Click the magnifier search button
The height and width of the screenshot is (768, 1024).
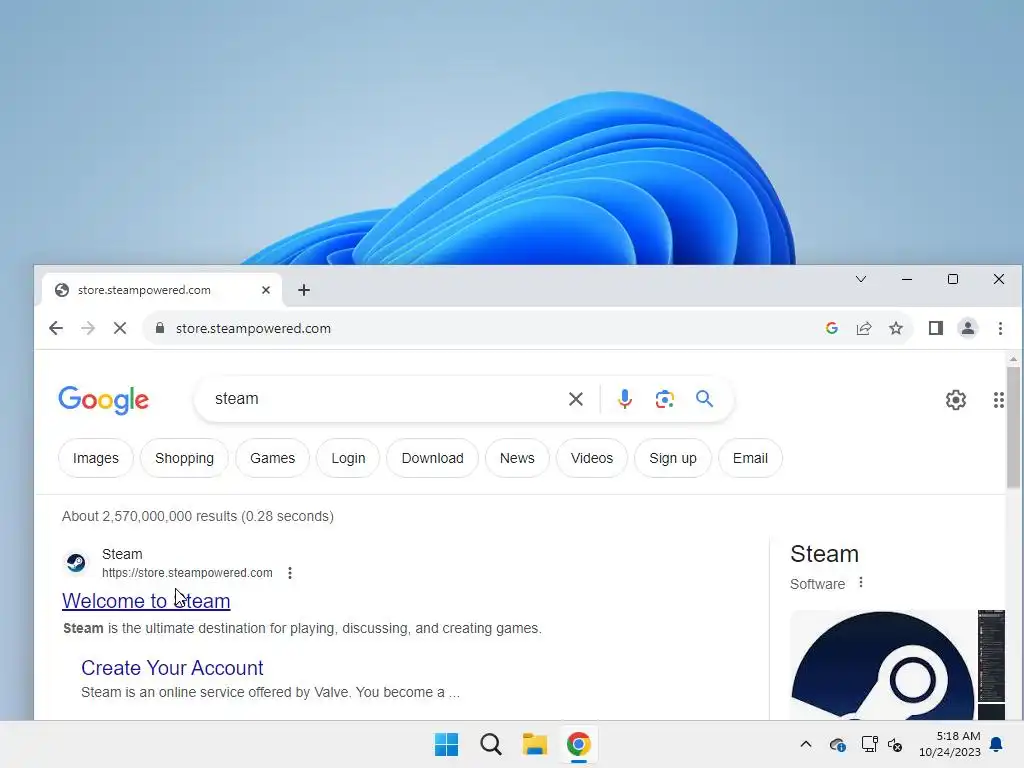pyautogui.click(x=704, y=399)
